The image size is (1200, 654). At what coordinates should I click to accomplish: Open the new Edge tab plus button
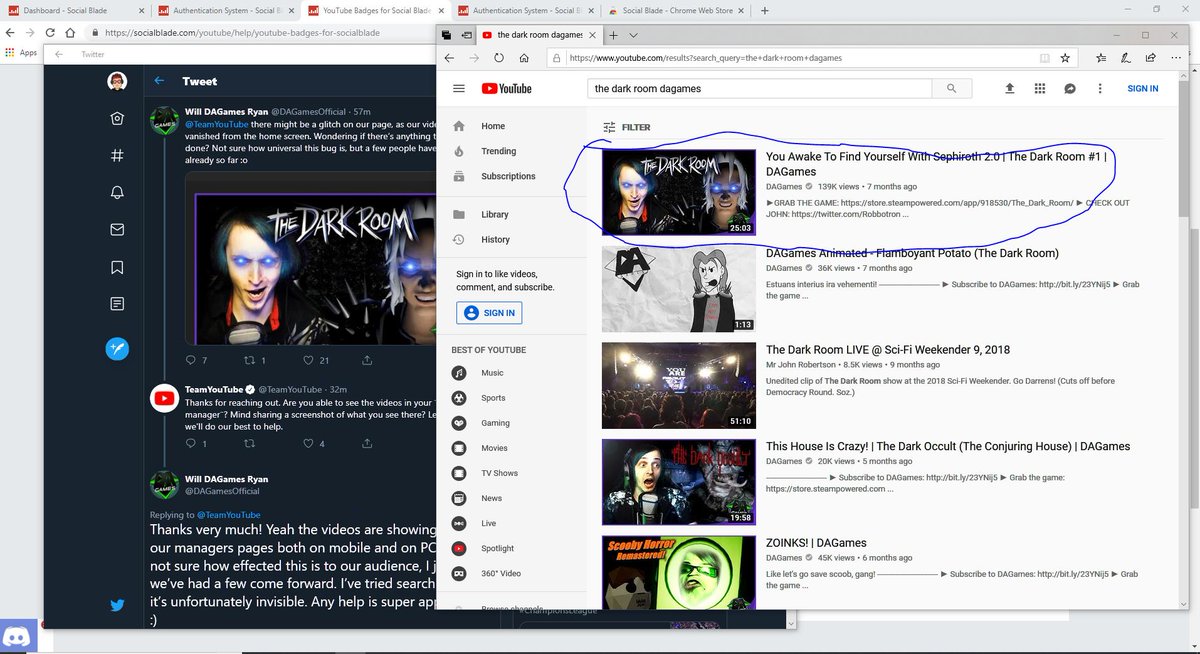click(613, 34)
